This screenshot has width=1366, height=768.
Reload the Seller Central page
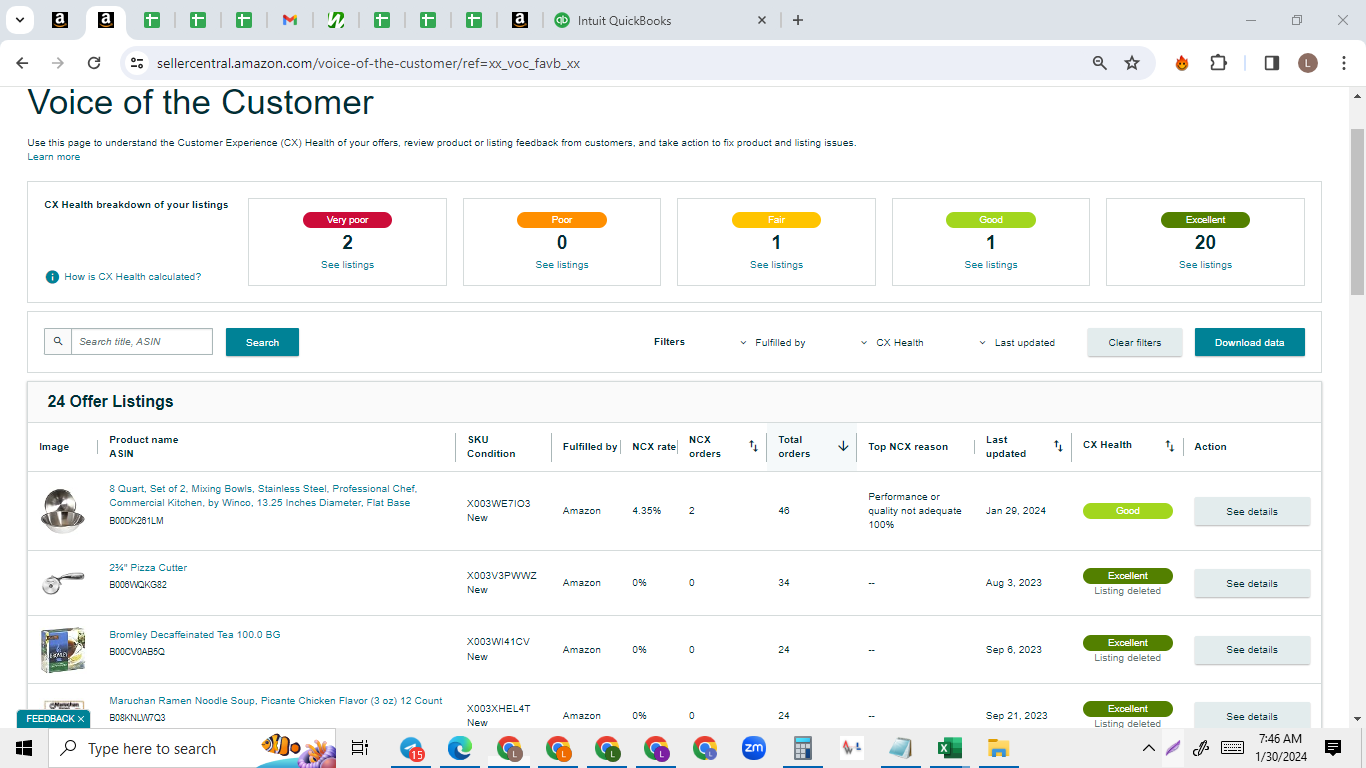tap(94, 63)
